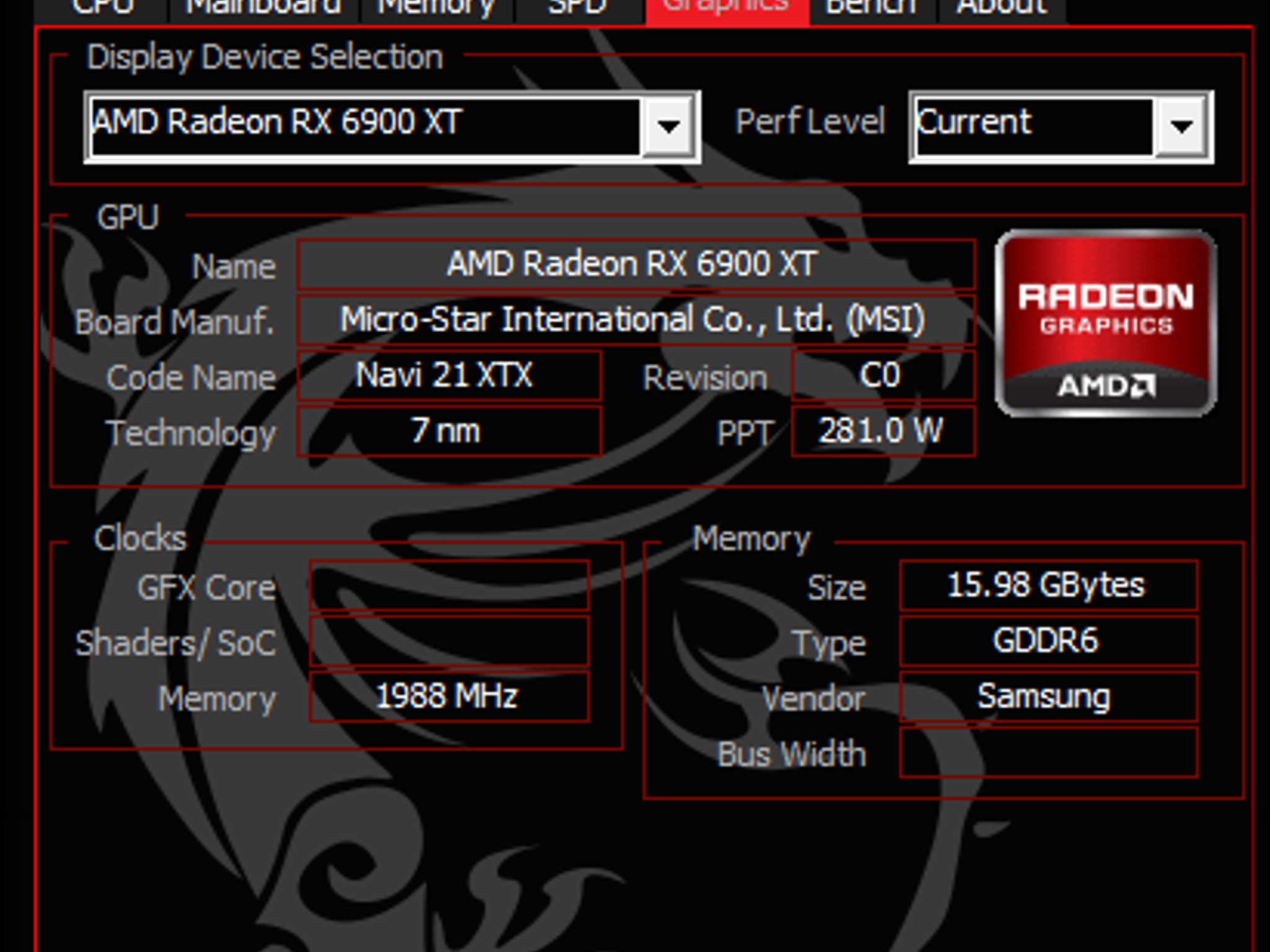This screenshot has width=1270, height=952.
Task: Click the Micro-Star International board manufacturer value
Action: 636,320
